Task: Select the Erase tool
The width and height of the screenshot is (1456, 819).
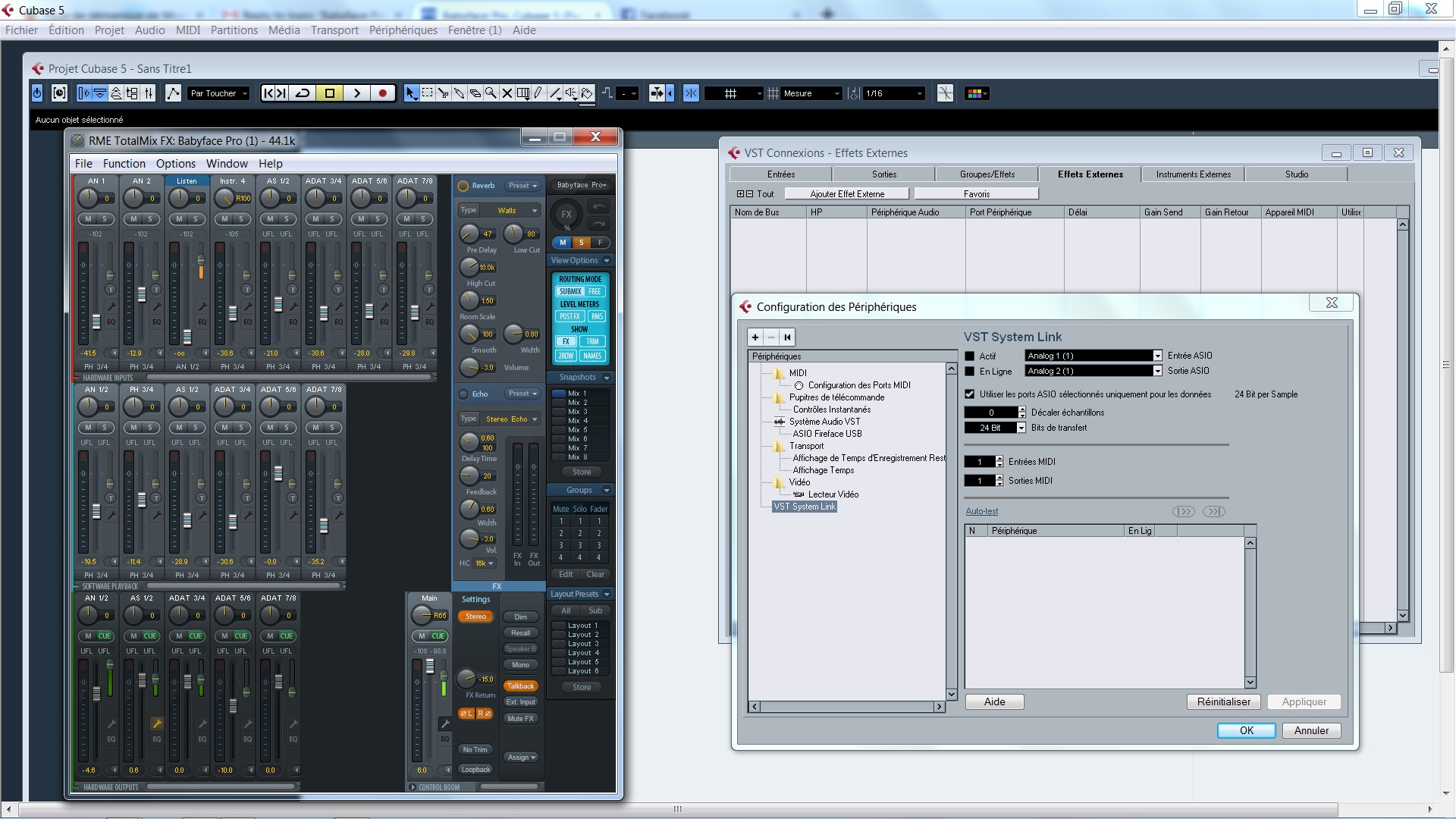Action: 475,93
